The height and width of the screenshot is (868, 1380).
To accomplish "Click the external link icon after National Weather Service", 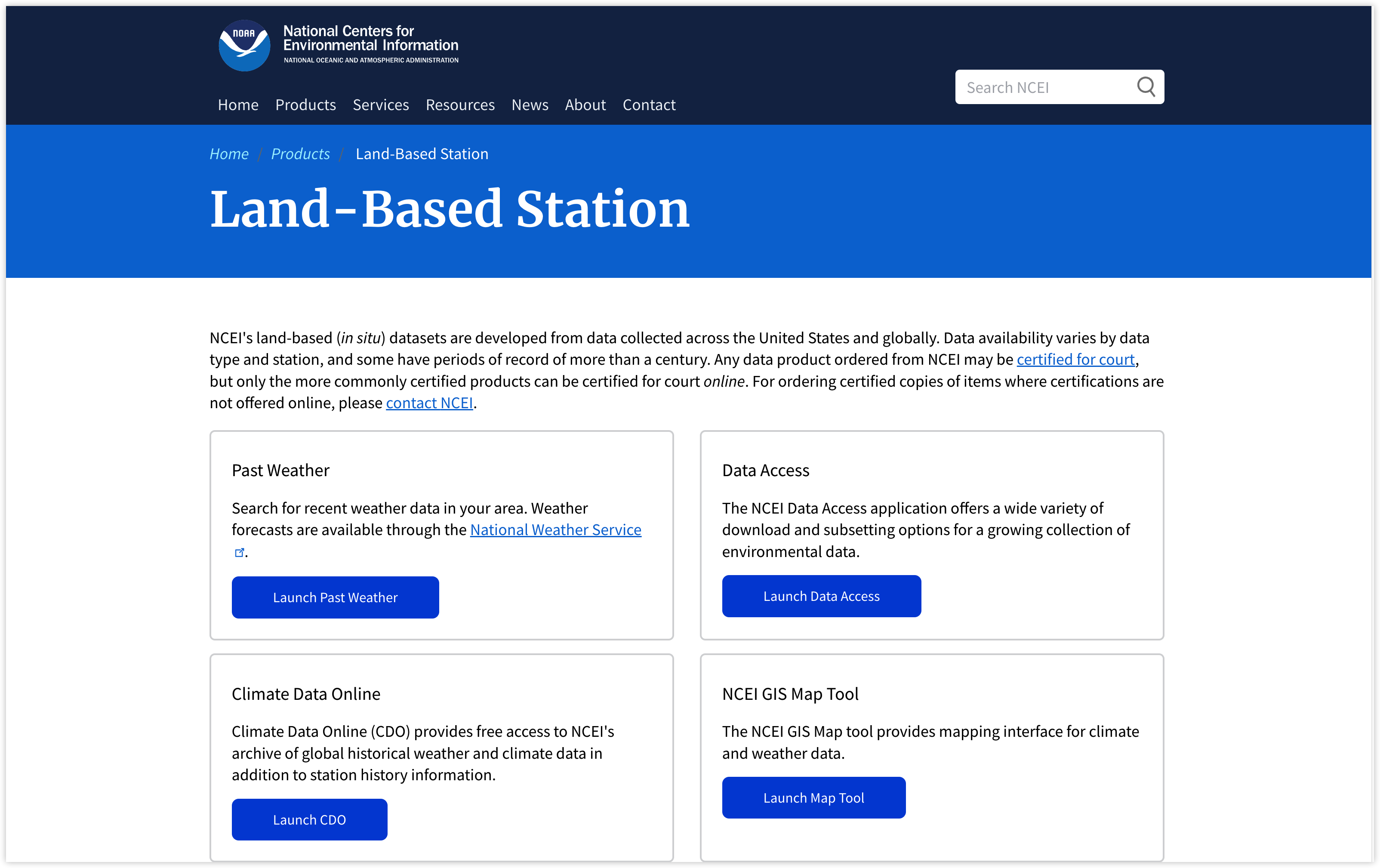I will (x=240, y=552).
